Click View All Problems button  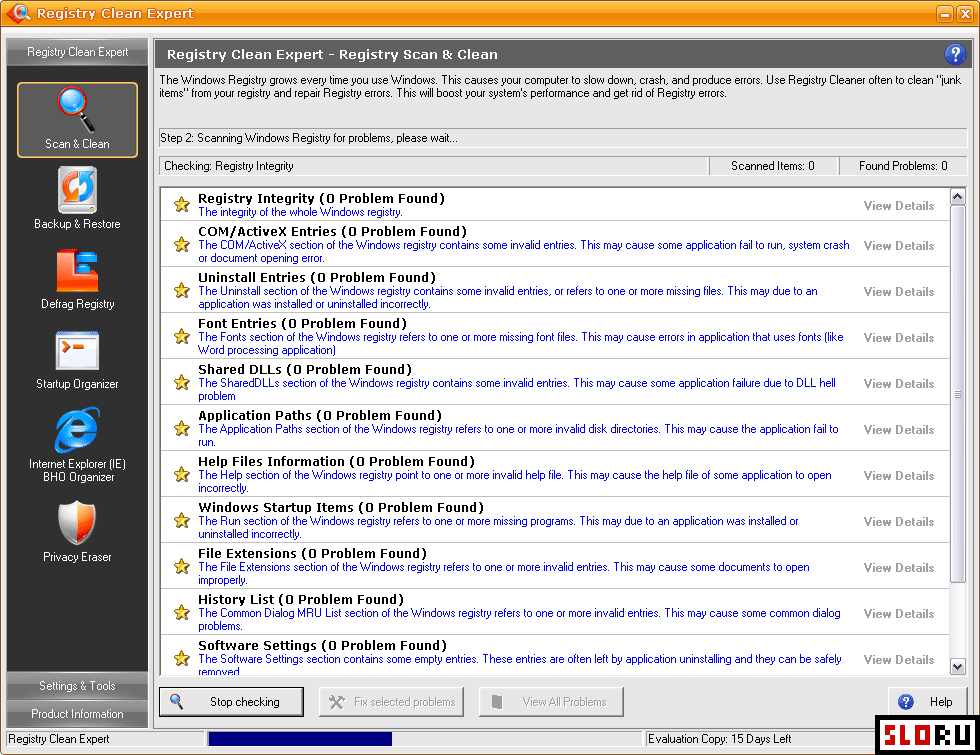tap(551, 702)
